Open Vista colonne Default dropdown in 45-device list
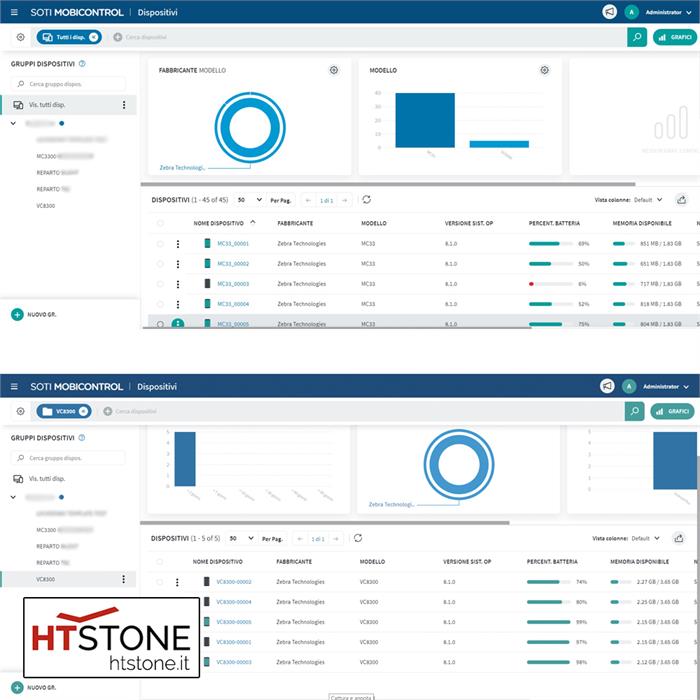 (x=648, y=200)
